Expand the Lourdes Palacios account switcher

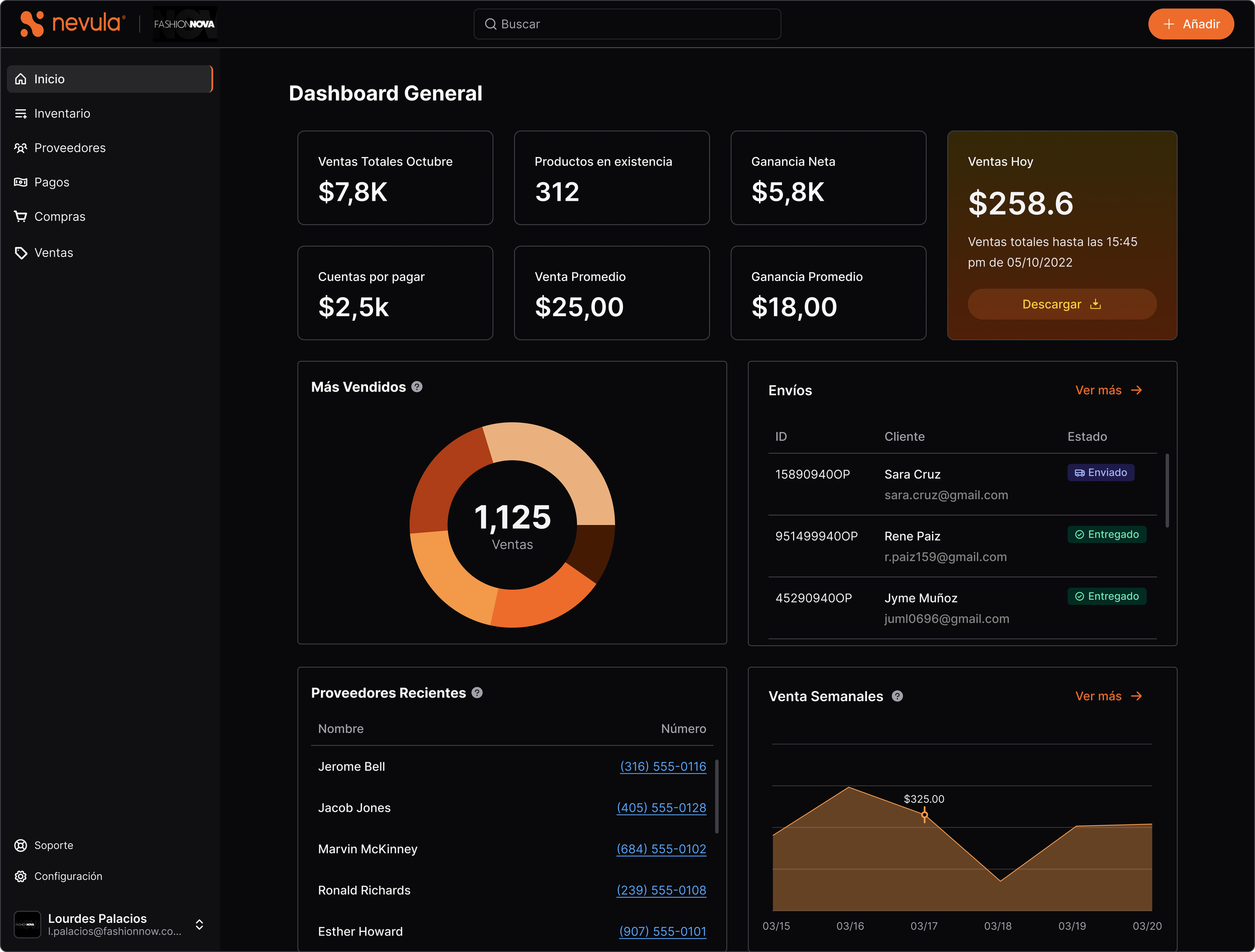point(199,924)
